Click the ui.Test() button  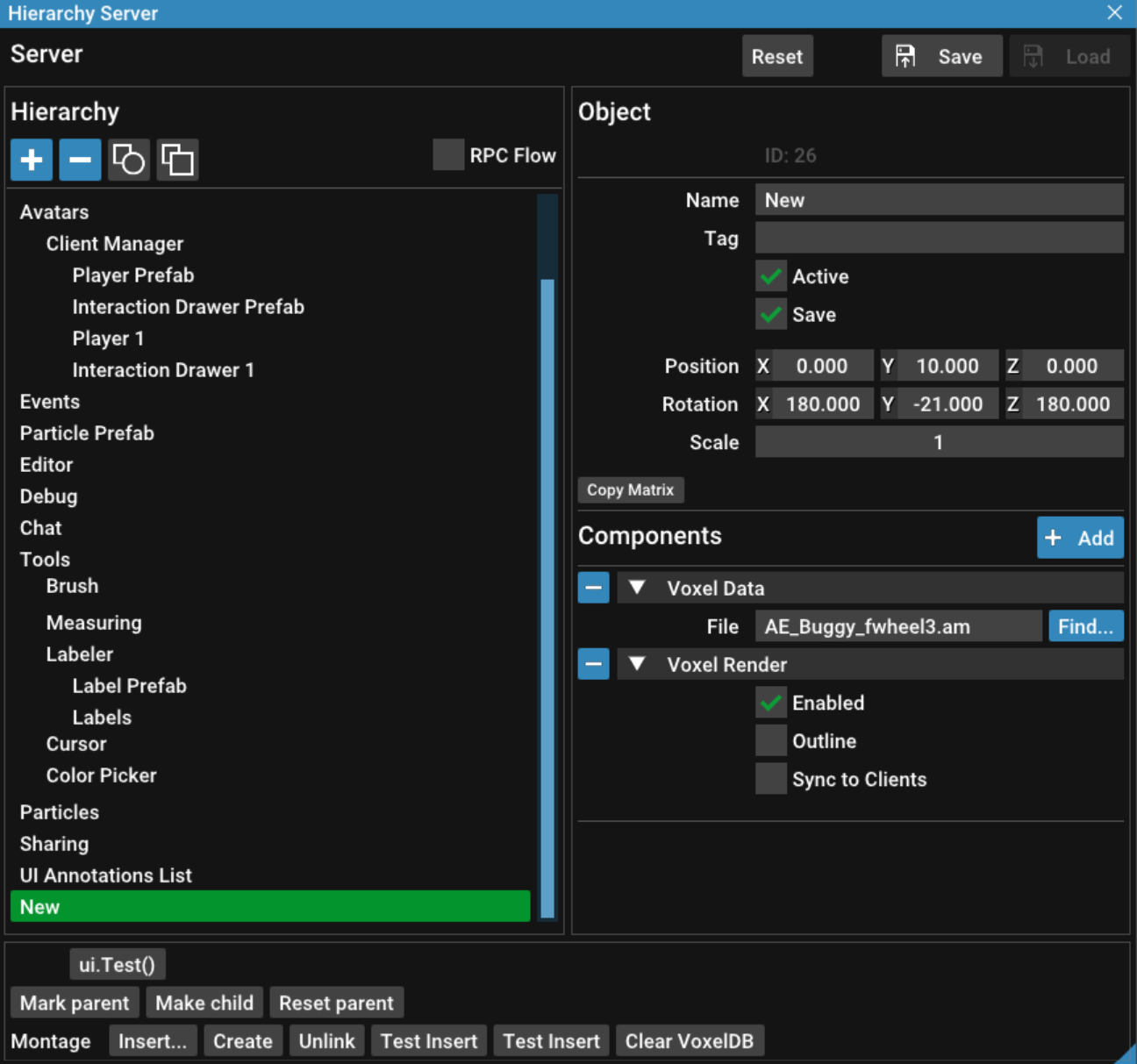pos(118,965)
